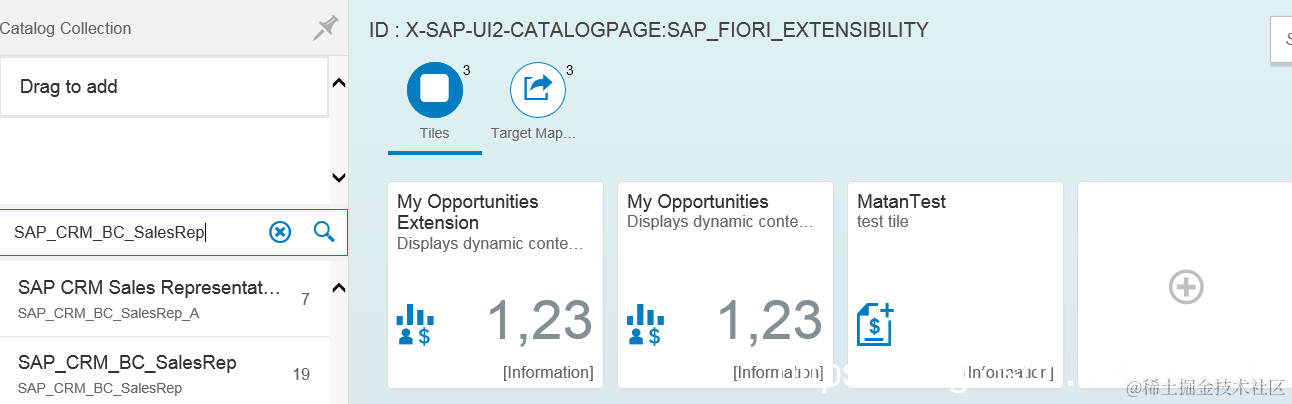This screenshot has width=1292, height=404.
Task: Click the chart icon on My Opportunities tile
Action: [x=645, y=324]
